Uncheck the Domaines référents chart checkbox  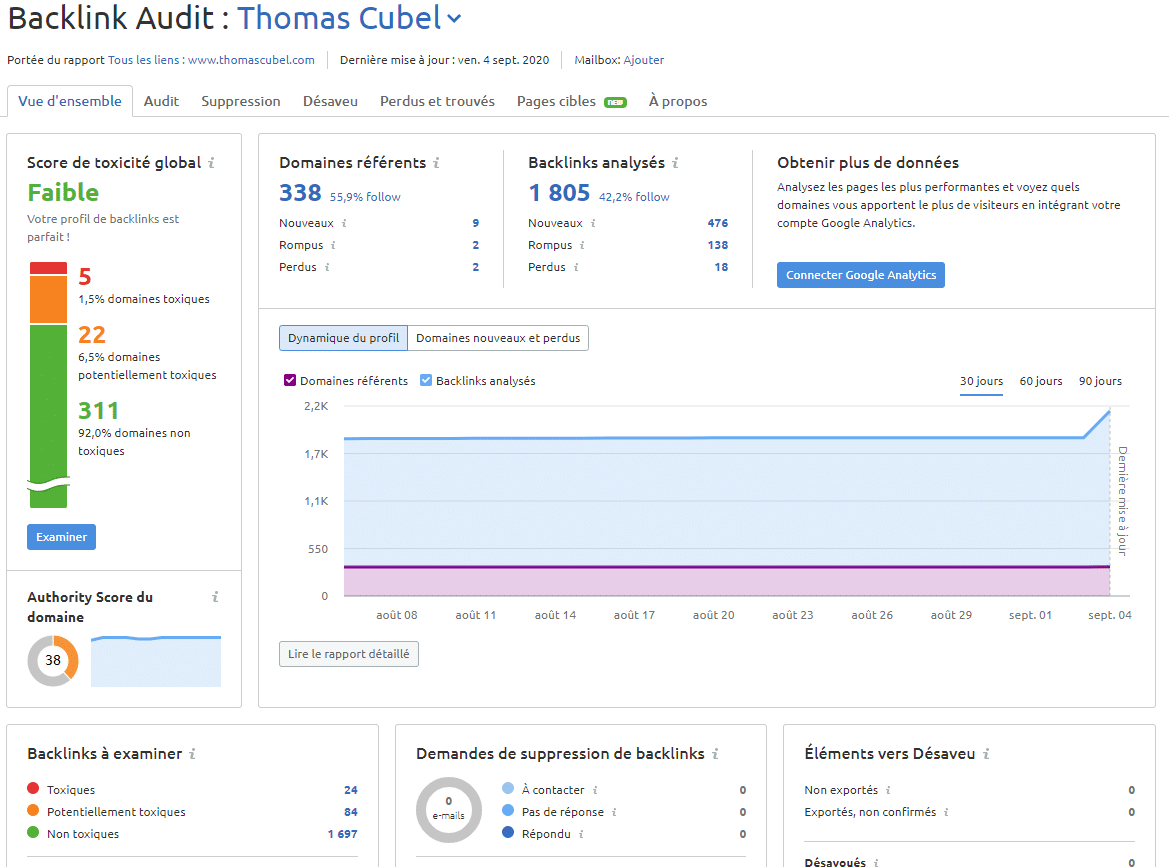pyautogui.click(x=290, y=380)
